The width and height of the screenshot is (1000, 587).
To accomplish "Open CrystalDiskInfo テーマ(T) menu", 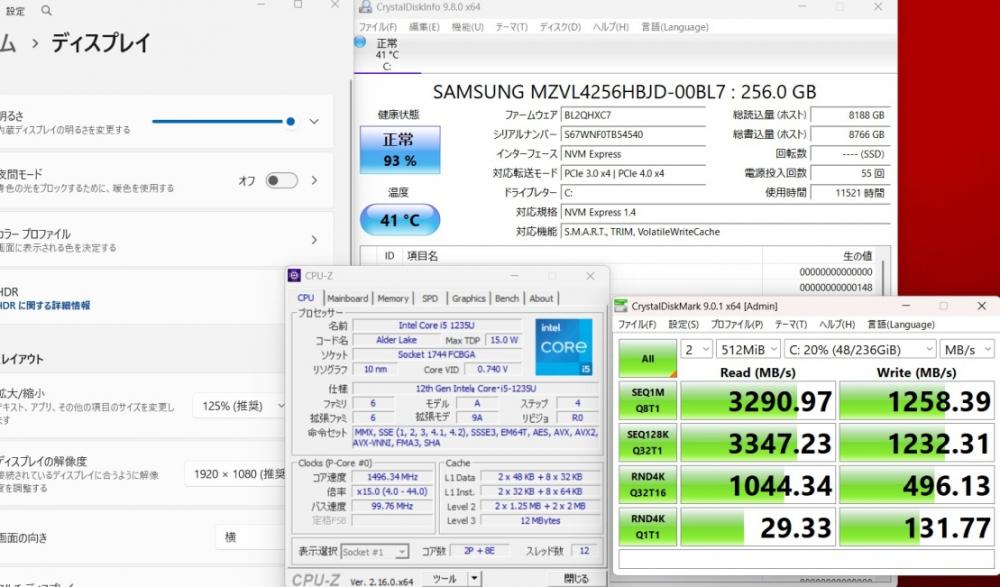I will click(x=511, y=27).
